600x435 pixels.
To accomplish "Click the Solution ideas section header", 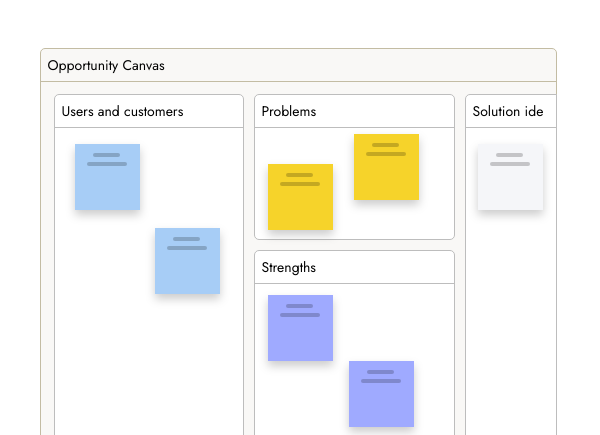I will (x=508, y=111).
